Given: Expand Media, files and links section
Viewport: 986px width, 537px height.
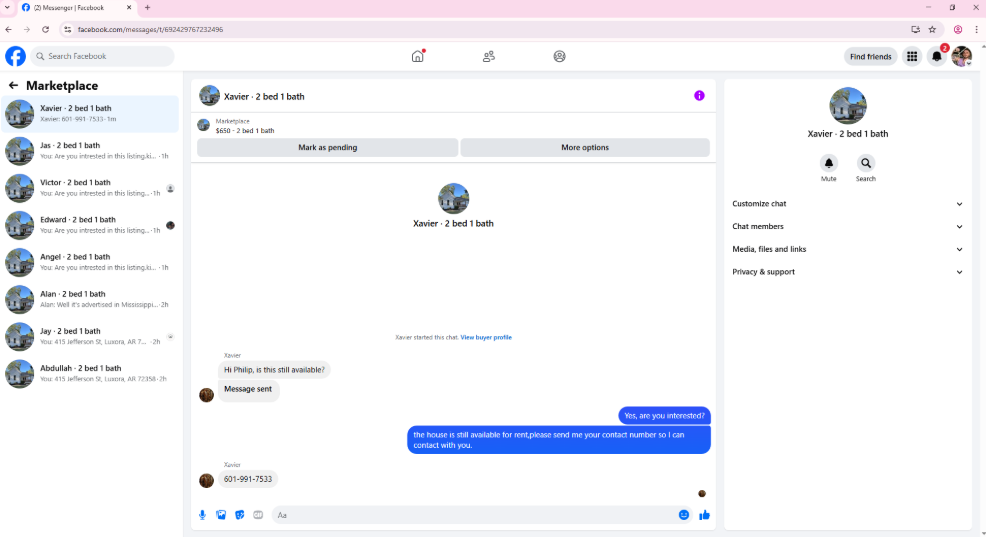Looking at the screenshot, I should [847, 249].
